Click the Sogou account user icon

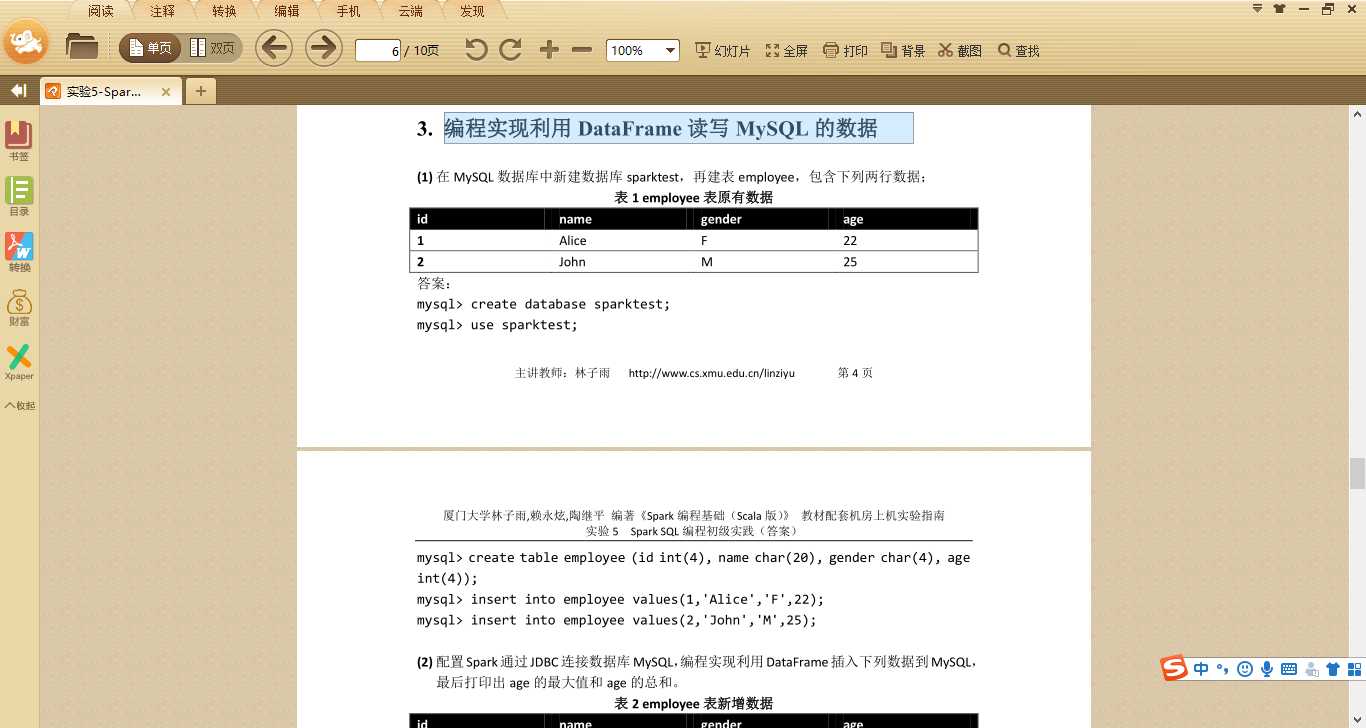click(x=1311, y=669)
